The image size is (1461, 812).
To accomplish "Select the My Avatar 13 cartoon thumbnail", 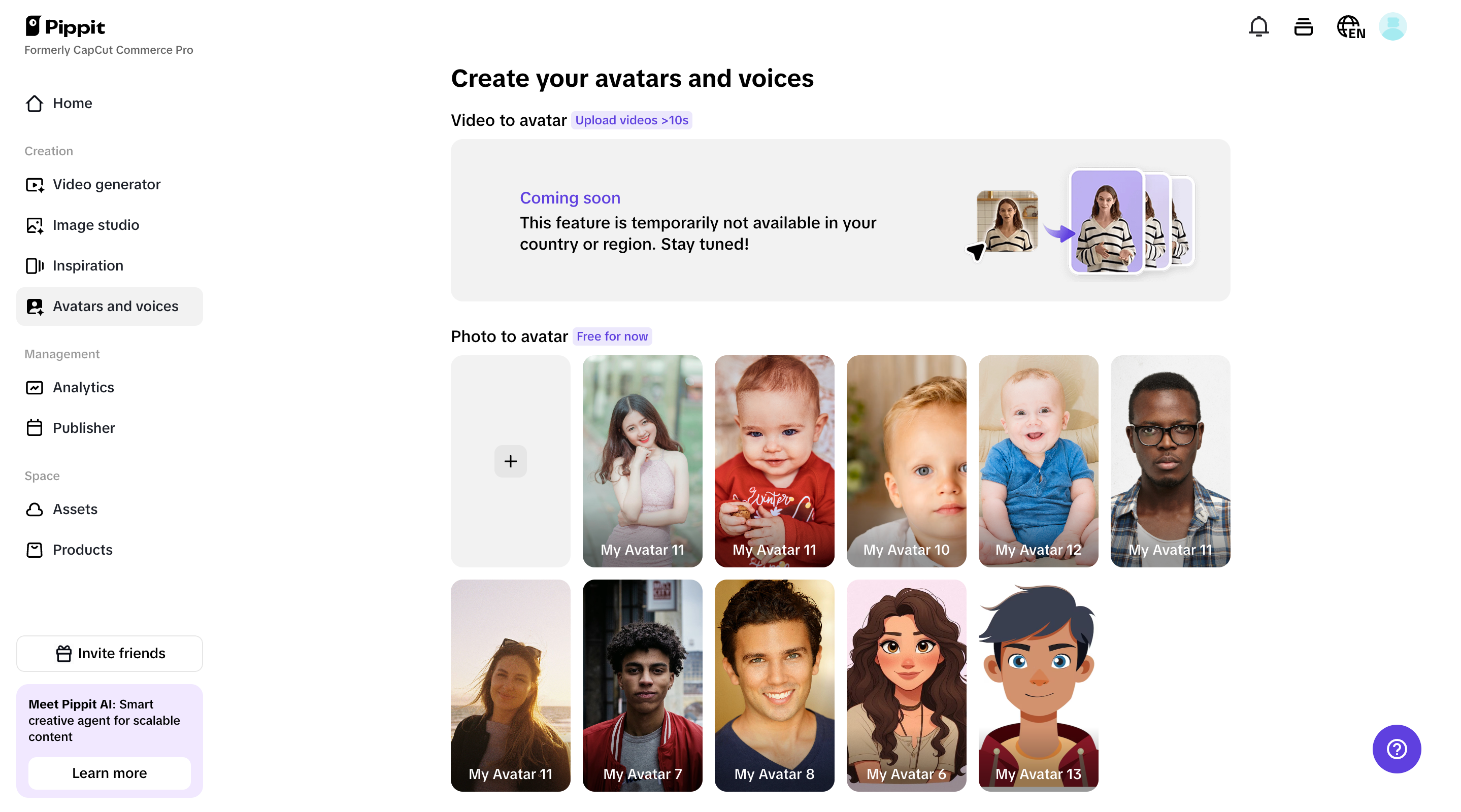I will pyautogui.click(x=1038, y=685).
